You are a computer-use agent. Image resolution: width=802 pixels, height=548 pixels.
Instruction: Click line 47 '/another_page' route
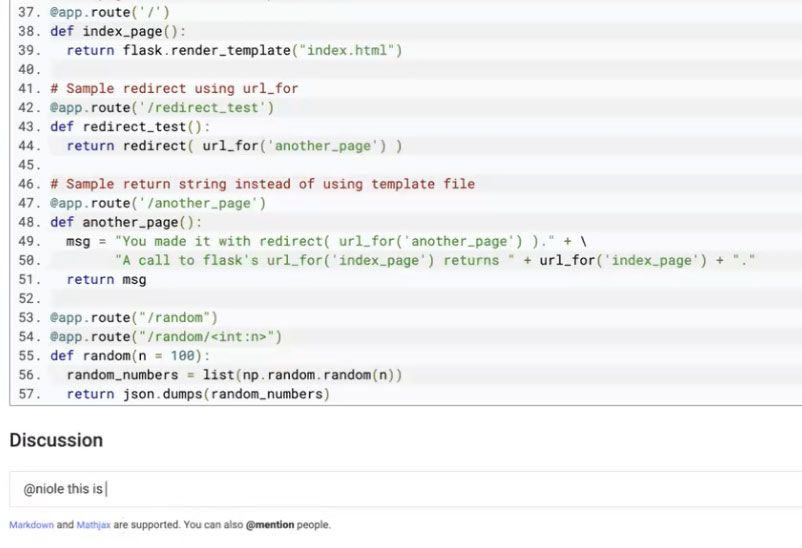tap(158, 203)
